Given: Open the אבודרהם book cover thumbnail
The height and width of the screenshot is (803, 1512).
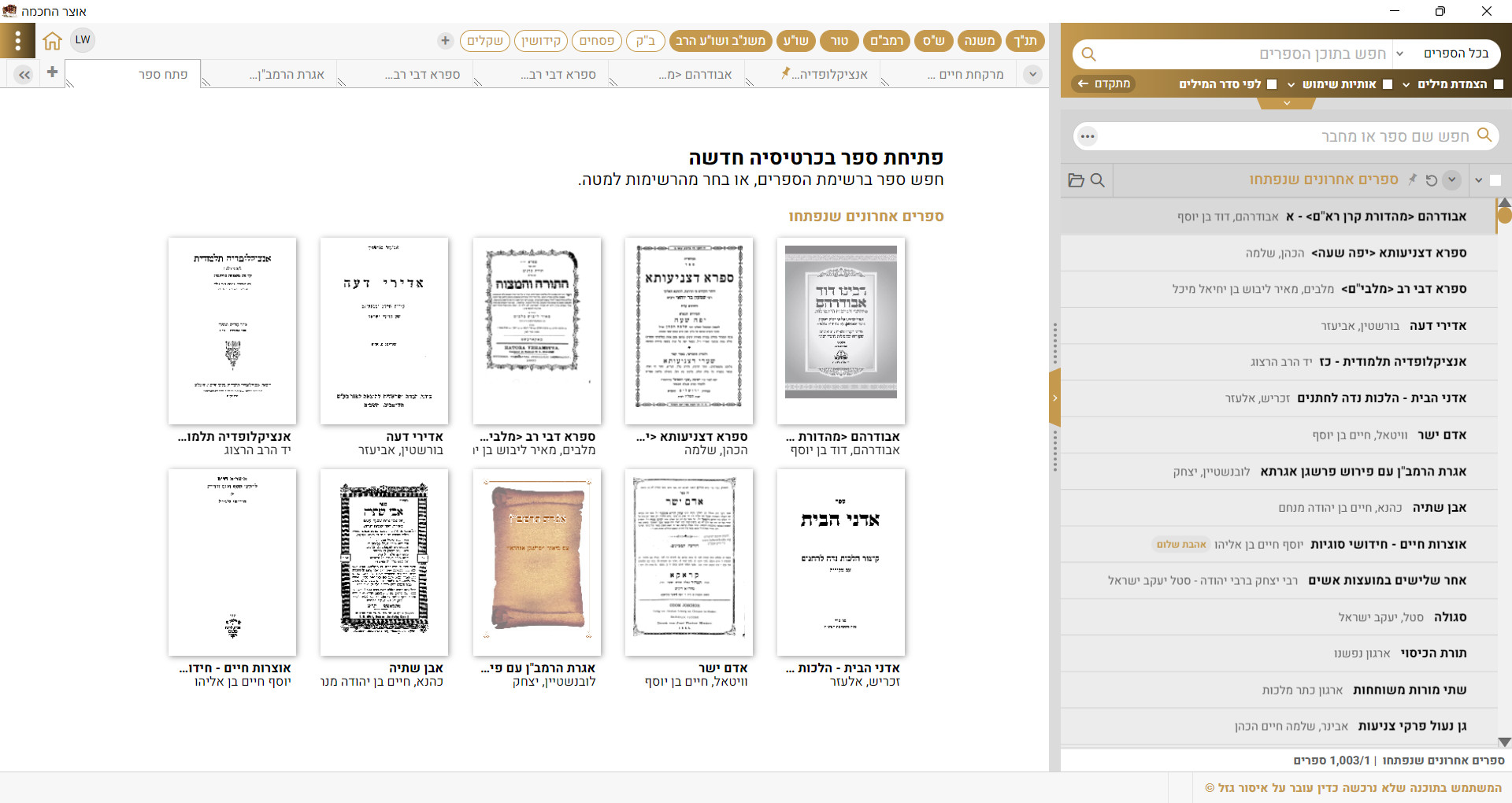Looking at the screenshot, I should tap(841, 331).
